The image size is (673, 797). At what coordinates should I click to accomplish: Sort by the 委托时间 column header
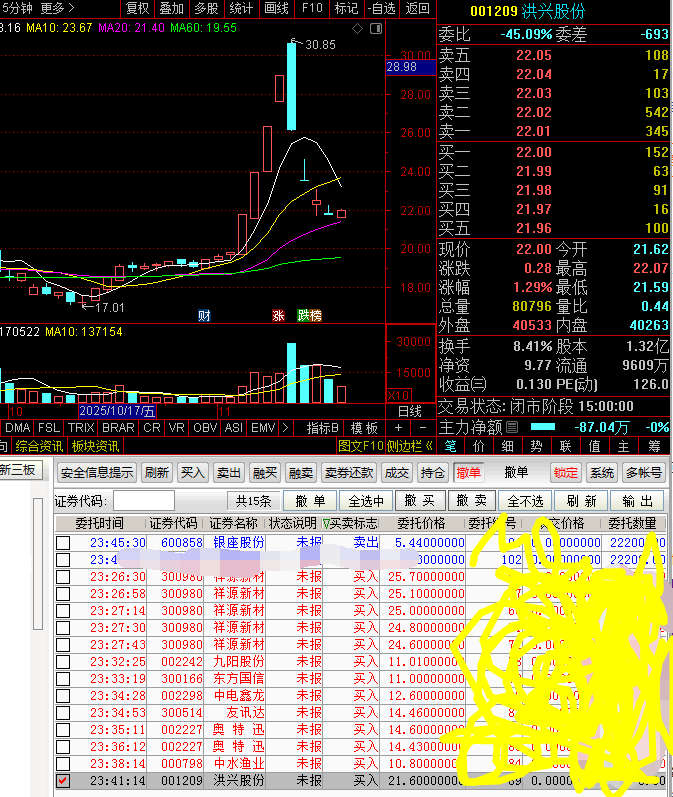(100, 523)
